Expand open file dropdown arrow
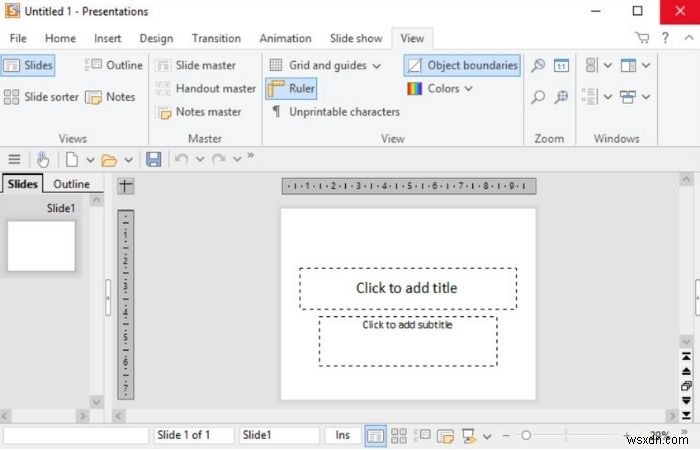This screenshot has width=700, height=450. 129,159
